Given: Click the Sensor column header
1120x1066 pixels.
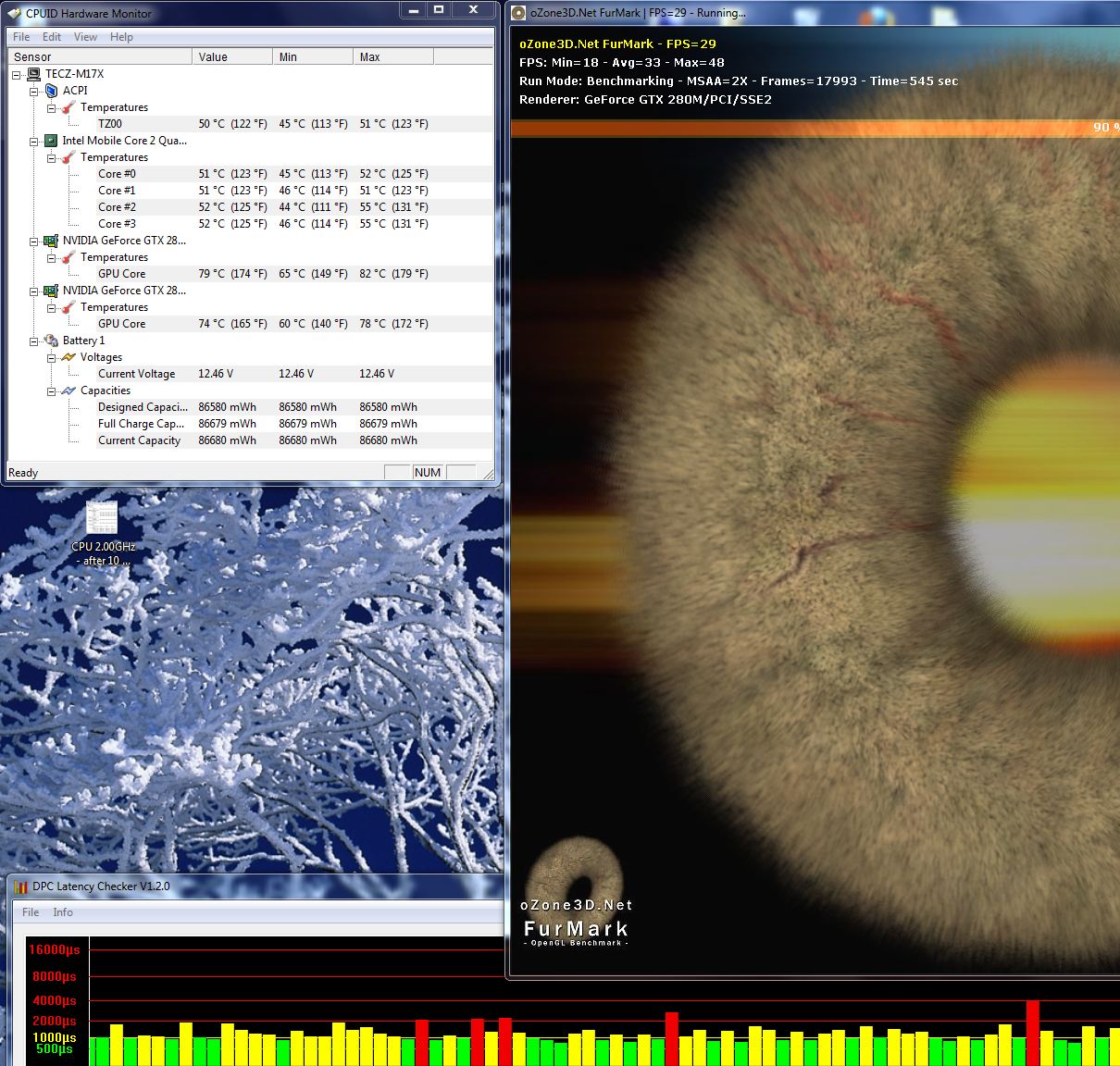Looking at the screenshot, I should [100, 56].
